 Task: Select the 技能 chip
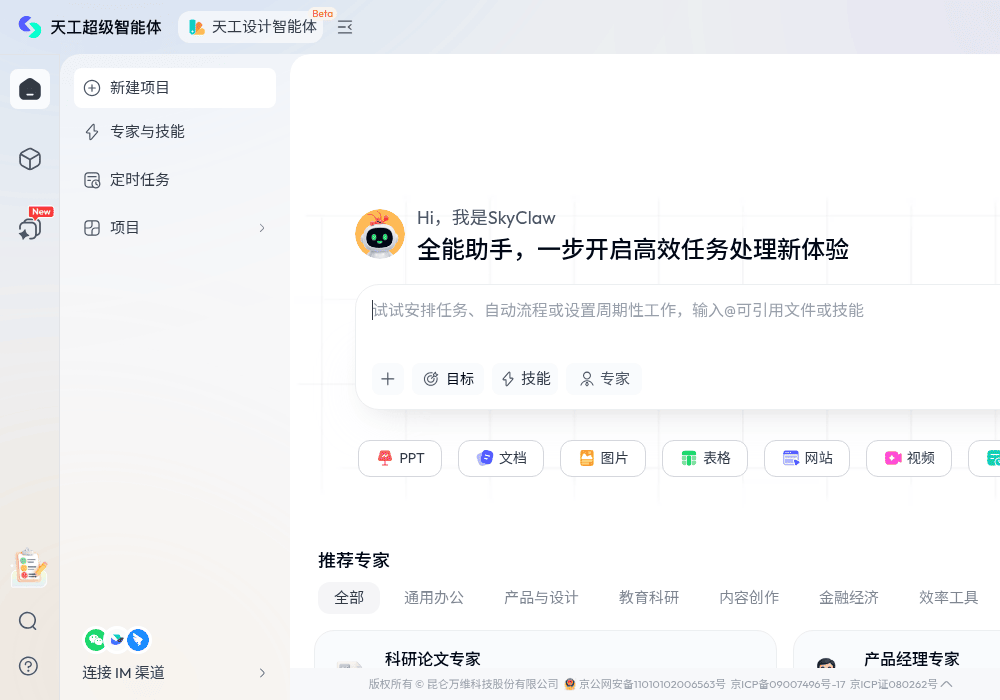tap(526, 379)
